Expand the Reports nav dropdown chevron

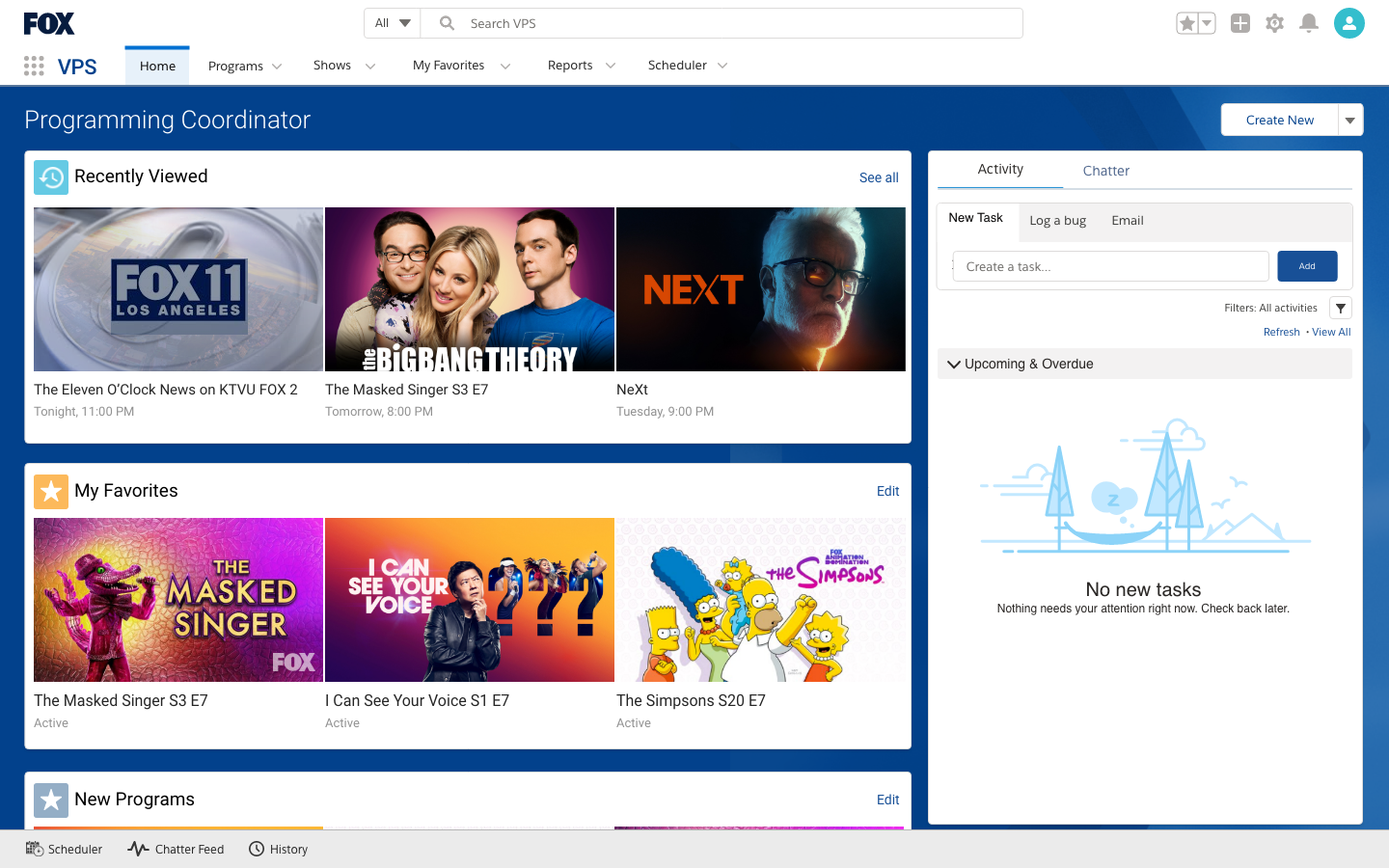click(x=611, y=67)
